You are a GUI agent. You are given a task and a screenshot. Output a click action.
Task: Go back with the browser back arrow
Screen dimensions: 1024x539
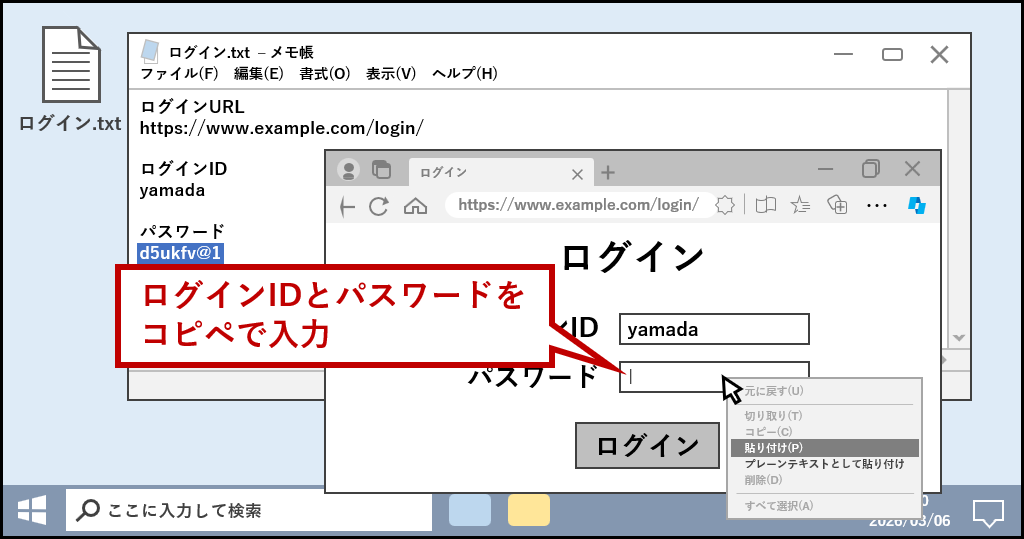click(347, 207)
